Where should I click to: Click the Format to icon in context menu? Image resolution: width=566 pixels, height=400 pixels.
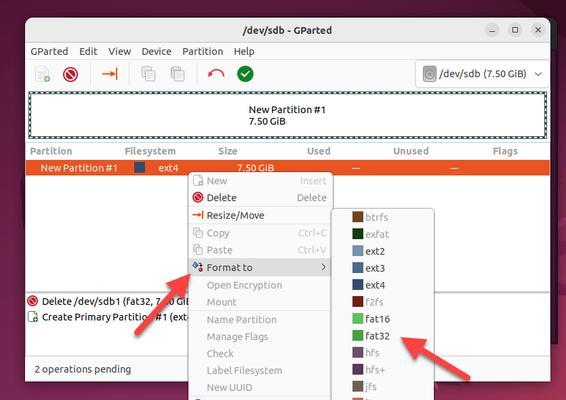click(x=197, y=267)
